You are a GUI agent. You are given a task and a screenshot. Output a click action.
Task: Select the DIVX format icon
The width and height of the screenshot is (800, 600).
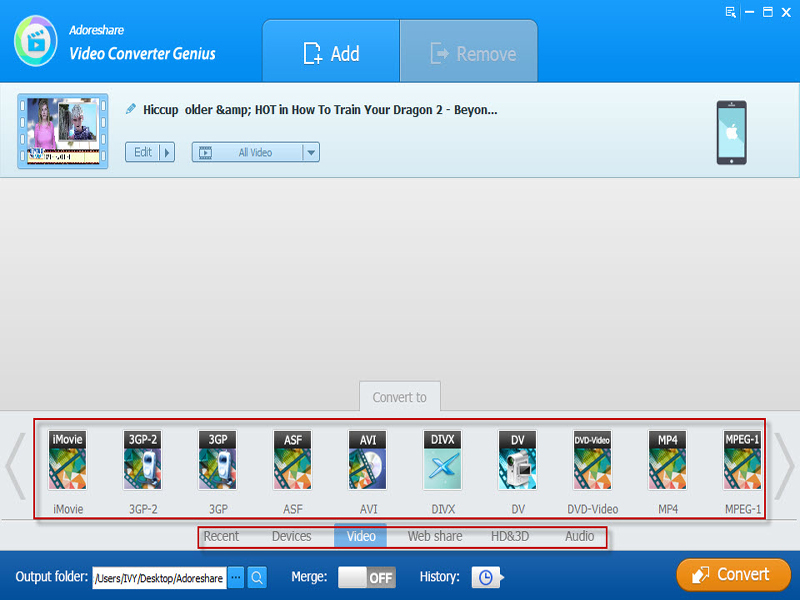pos(443,460)
